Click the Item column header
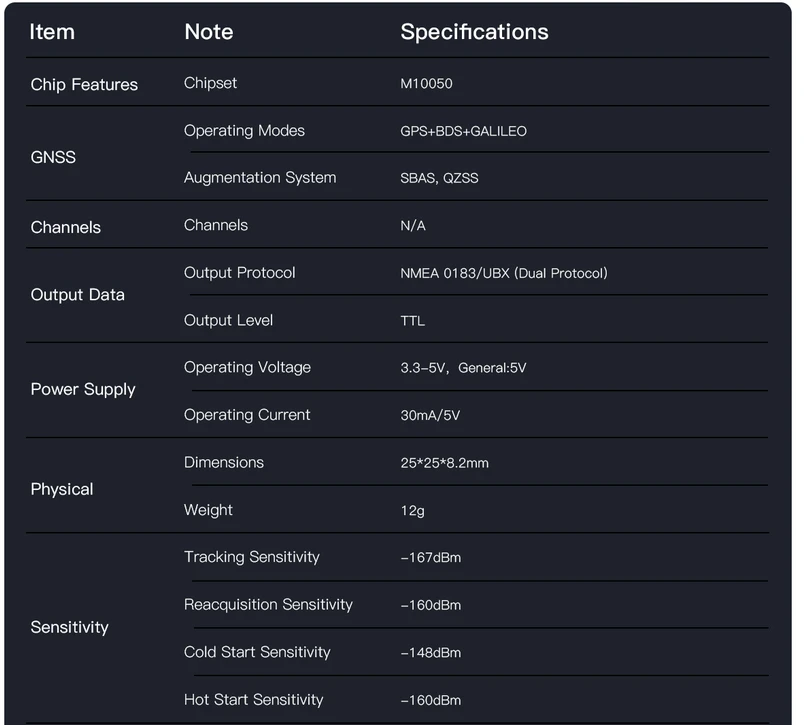This screenshot has height=725, width=804. point(52,32)
